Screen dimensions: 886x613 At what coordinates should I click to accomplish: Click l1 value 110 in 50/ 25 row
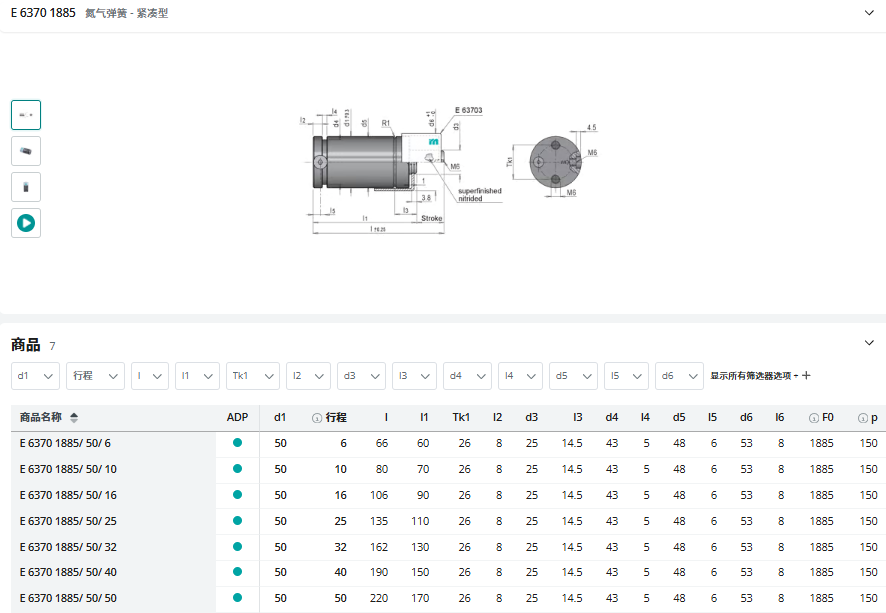click(420, 521)
